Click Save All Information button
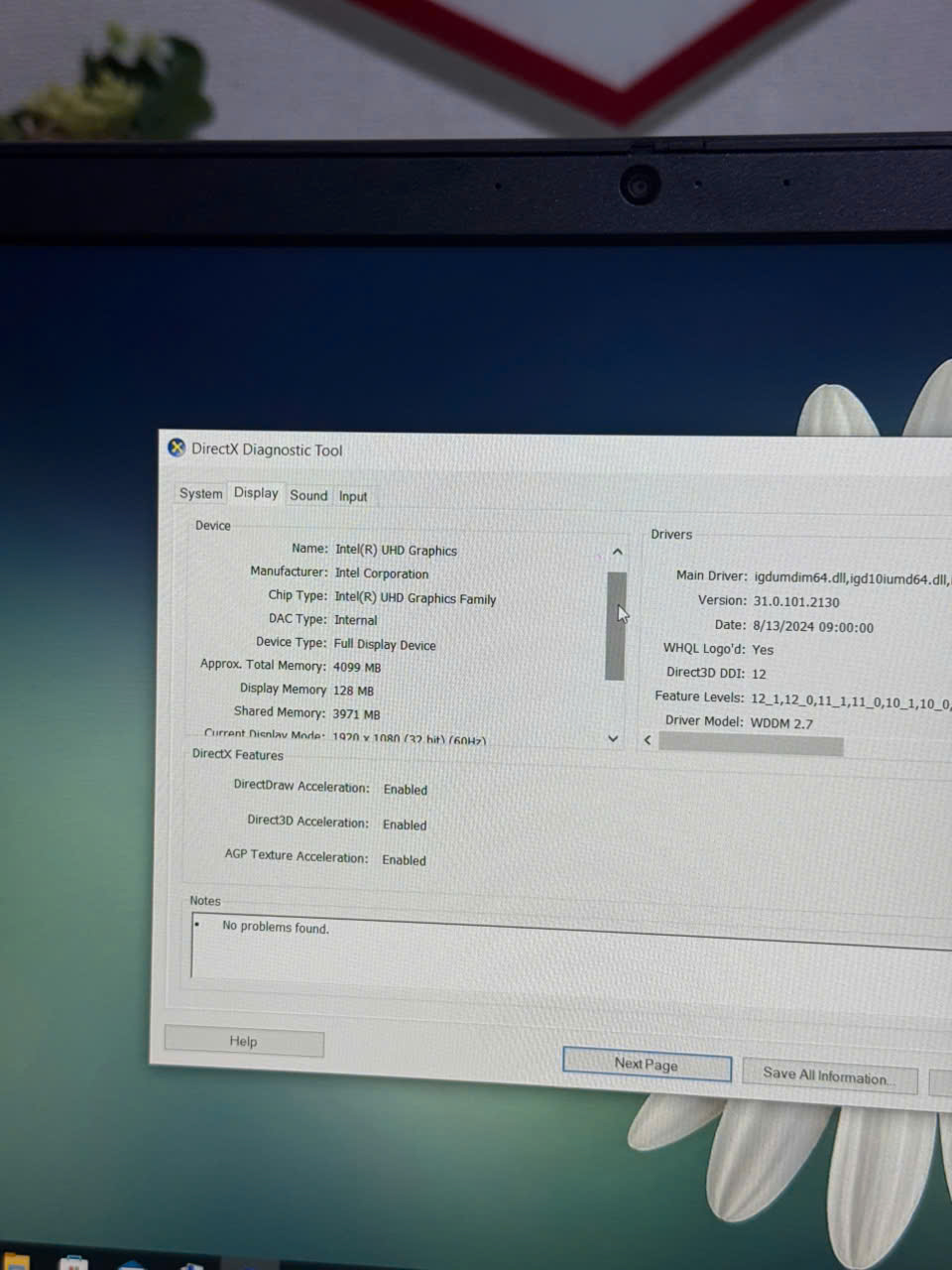 pos(829,1075)
